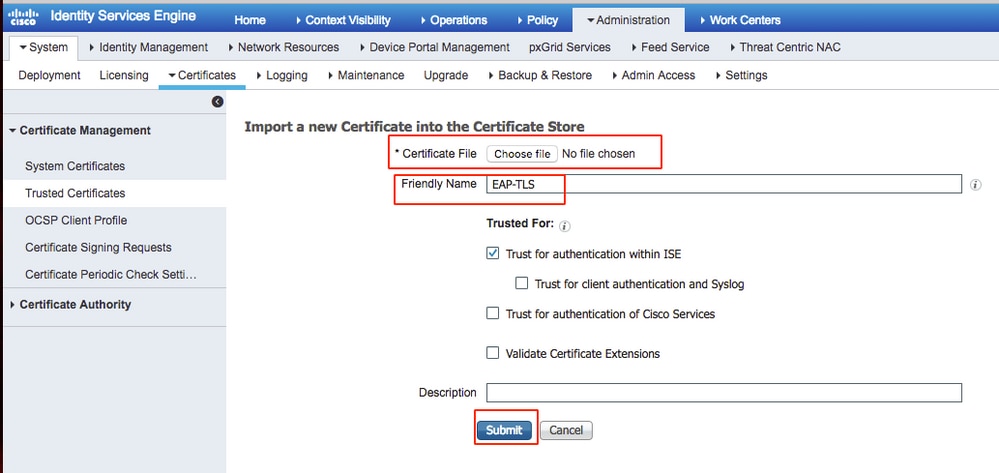The width and height of the screenshot is (999, 473).
Task: Check Trust for authentication of Cisco Services
Action: (492, 313)
